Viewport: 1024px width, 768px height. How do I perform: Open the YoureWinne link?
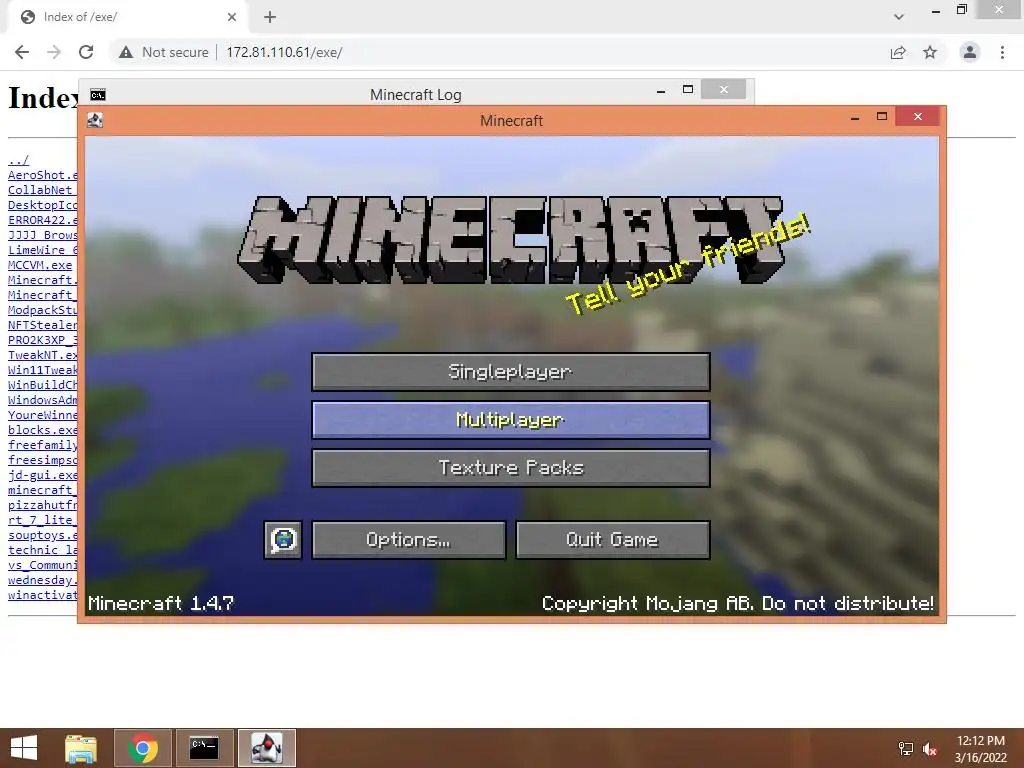coord(42,415)
